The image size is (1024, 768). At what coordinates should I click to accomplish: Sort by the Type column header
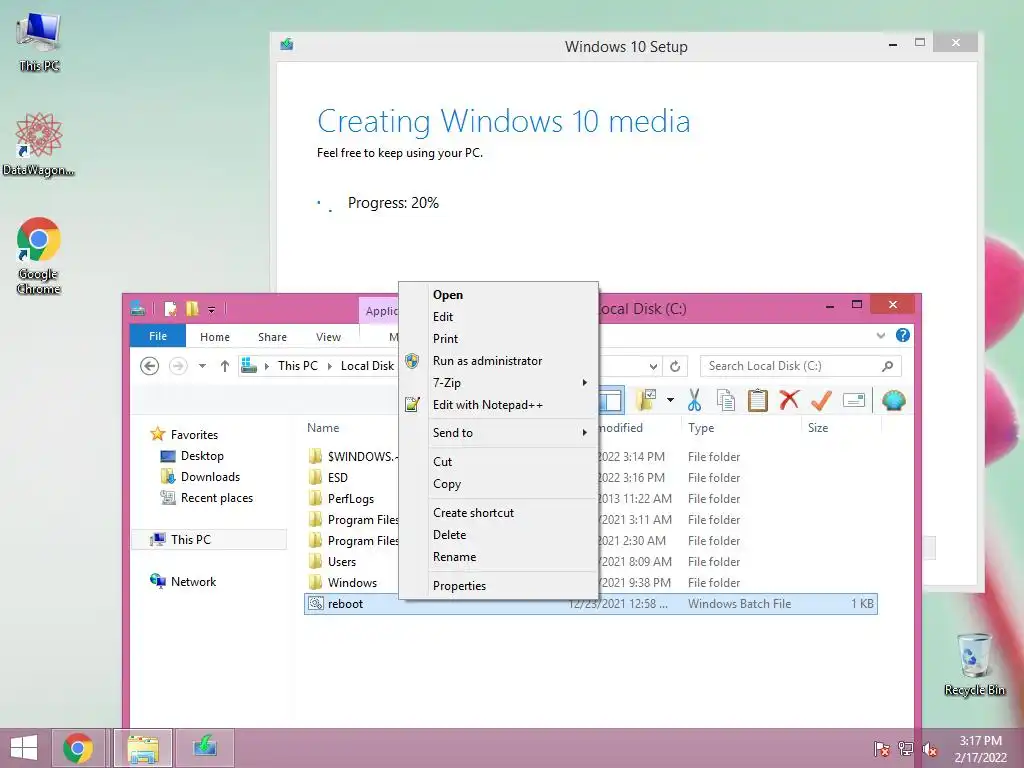pyautogui.click(x=701, y=428)
